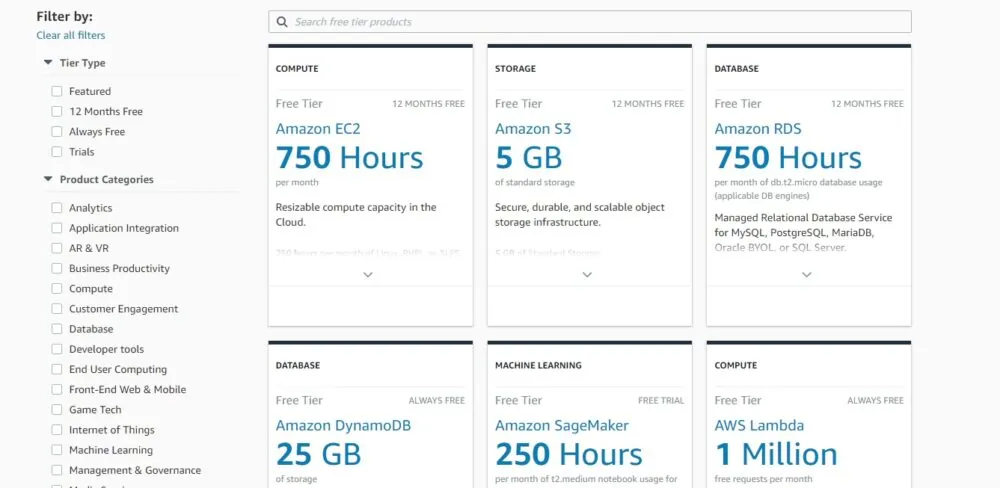Image resolution: width=1000 pixels, height=488 pixels.
Task: Click 25 GB on DynamoDB card
Action: coord(318,454)
